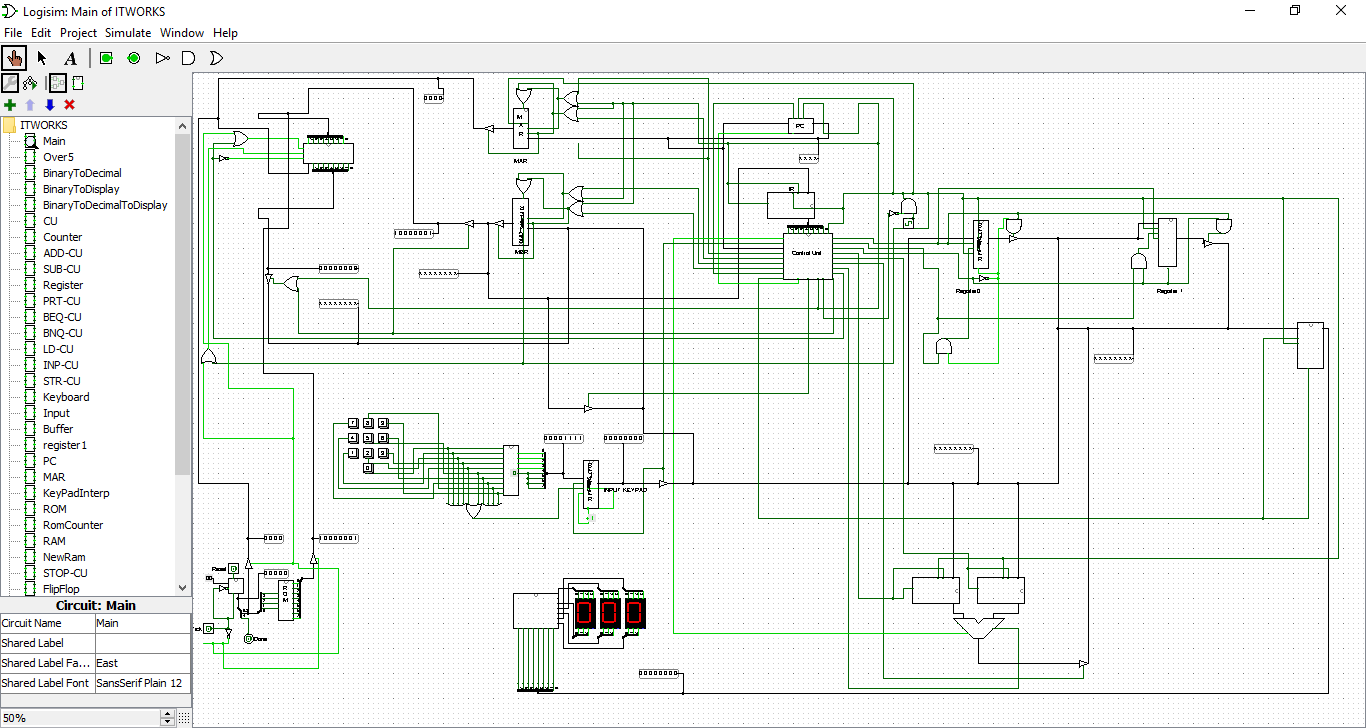Select the Over5 circuit
1366x728 pixels.
[58, 157]
